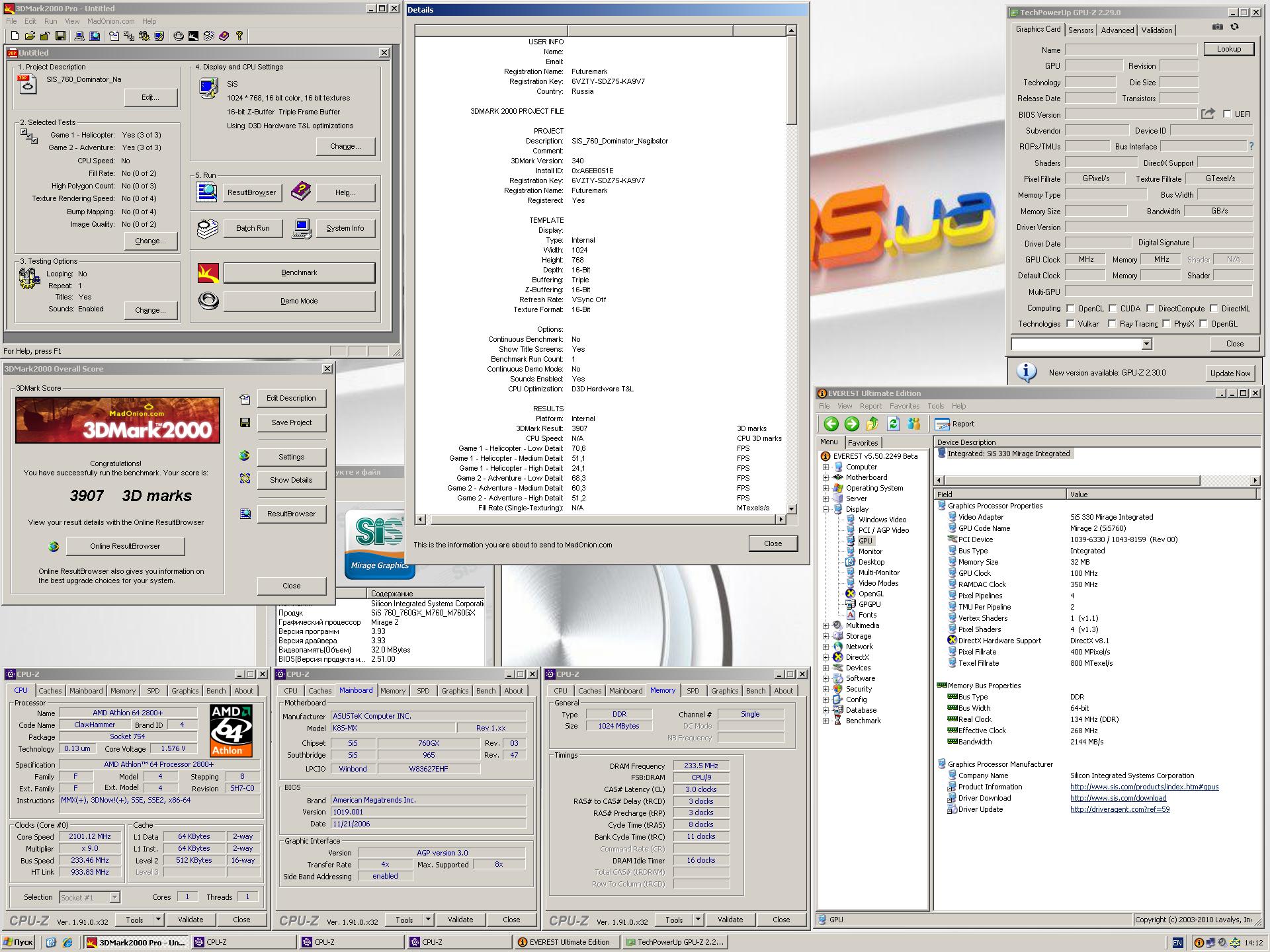This screenshot has width=1270, height=952.
Task: Click EN language indicator in system tray
Action: point(1177,943)
